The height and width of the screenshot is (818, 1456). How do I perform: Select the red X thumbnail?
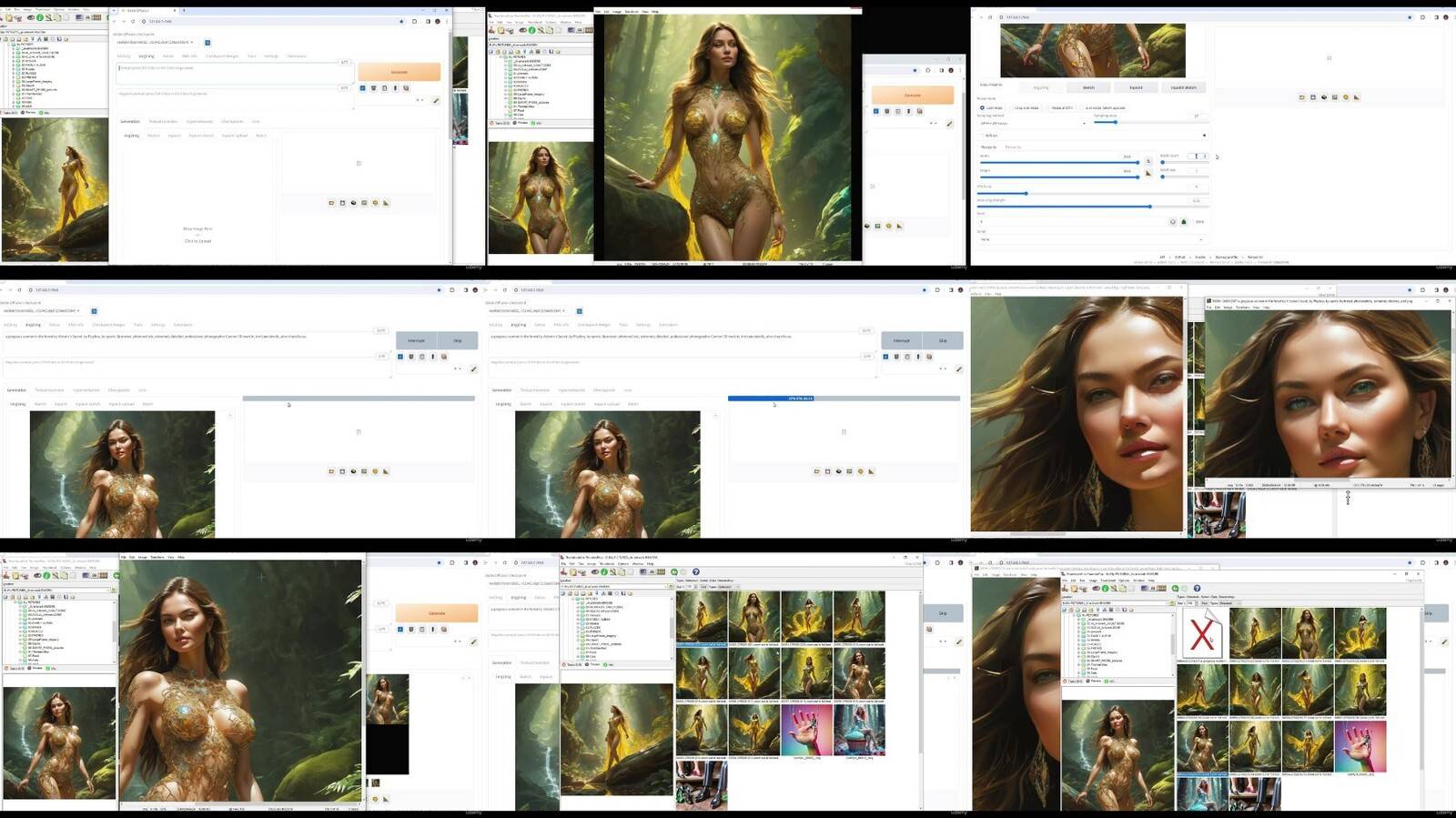(1202, 633)
